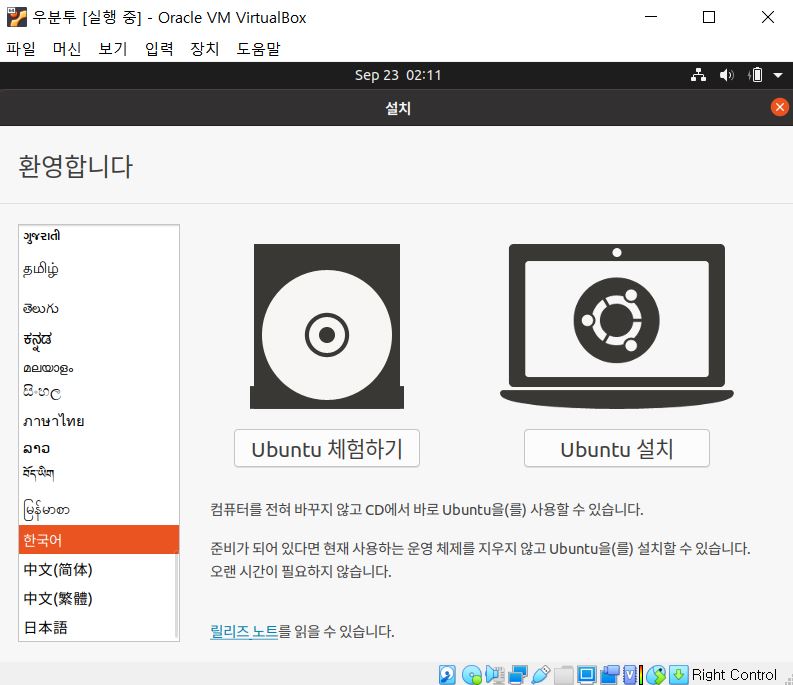The image size is (793, 685).
Task: Click the recording status icon
Action: tap(609, 674)
